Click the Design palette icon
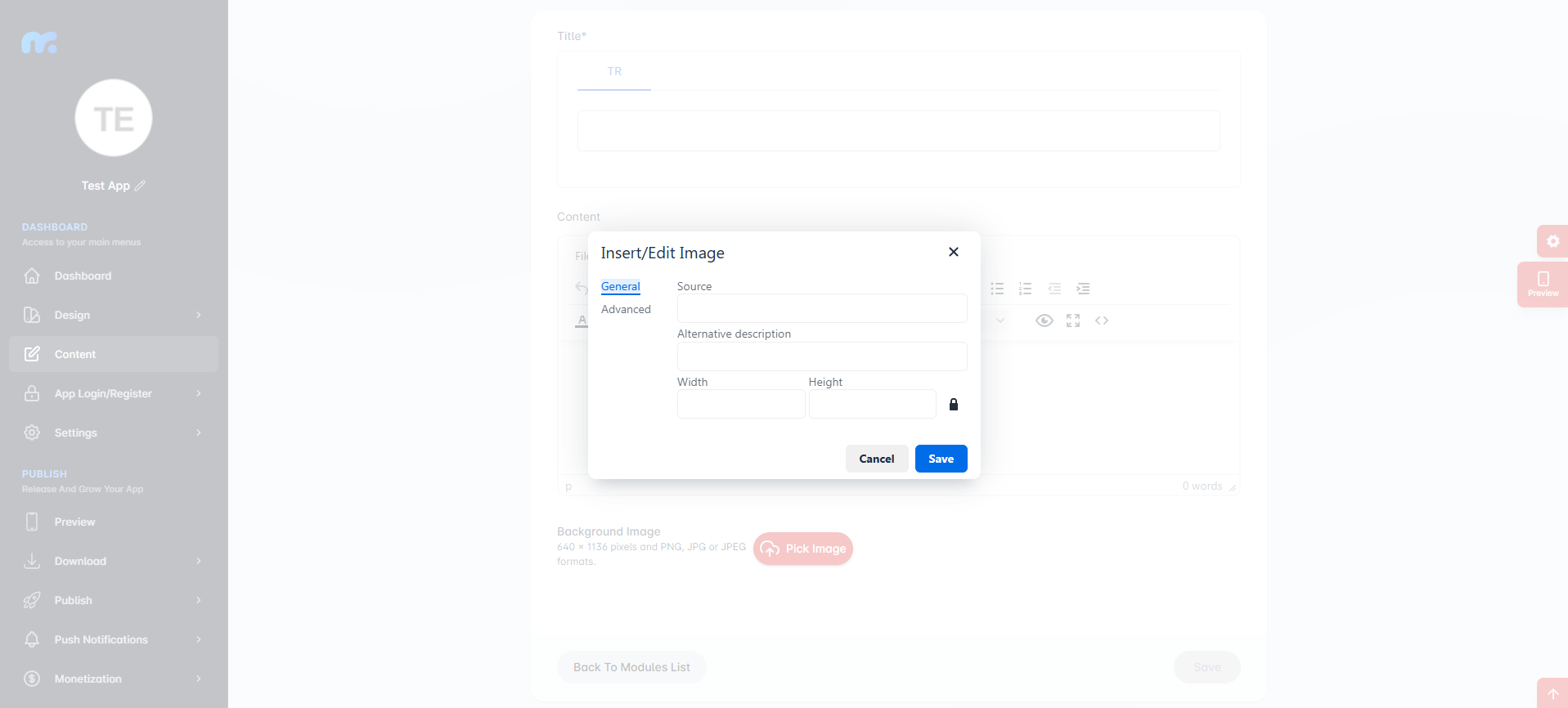 (32, 315)
